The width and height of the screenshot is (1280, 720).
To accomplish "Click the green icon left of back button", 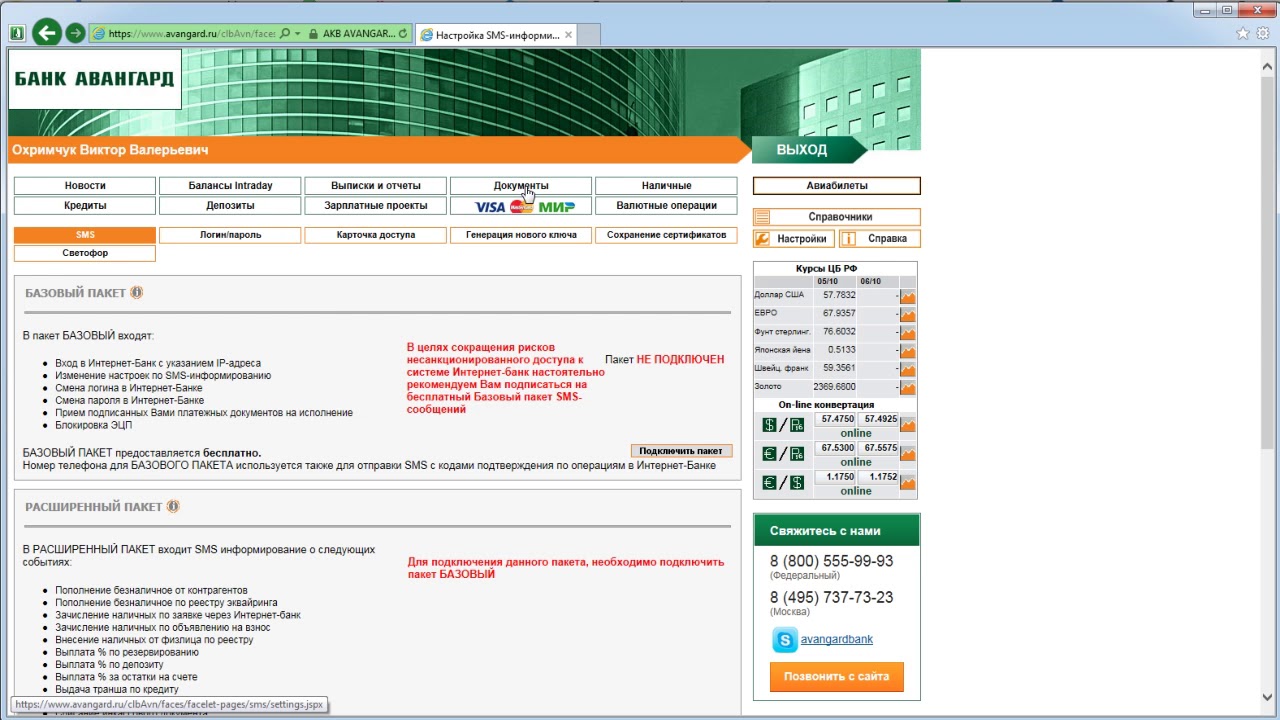I will click(x=17, y=33).
